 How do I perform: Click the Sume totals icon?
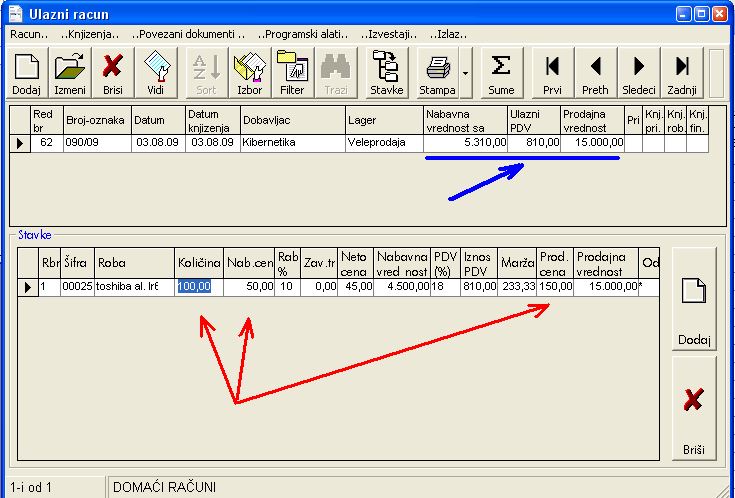point(501,73)
